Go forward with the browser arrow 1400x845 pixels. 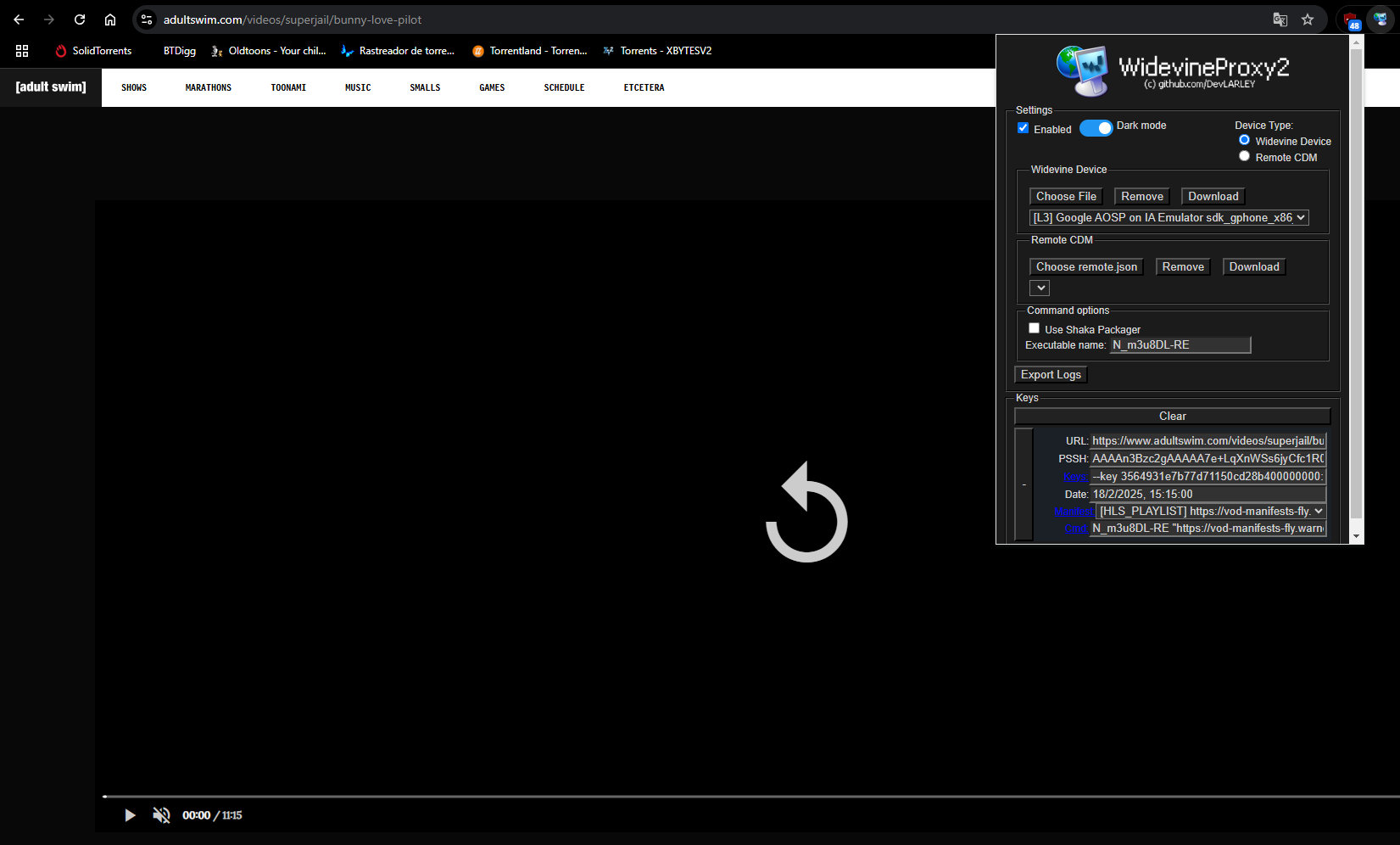(x=49, y=20)
